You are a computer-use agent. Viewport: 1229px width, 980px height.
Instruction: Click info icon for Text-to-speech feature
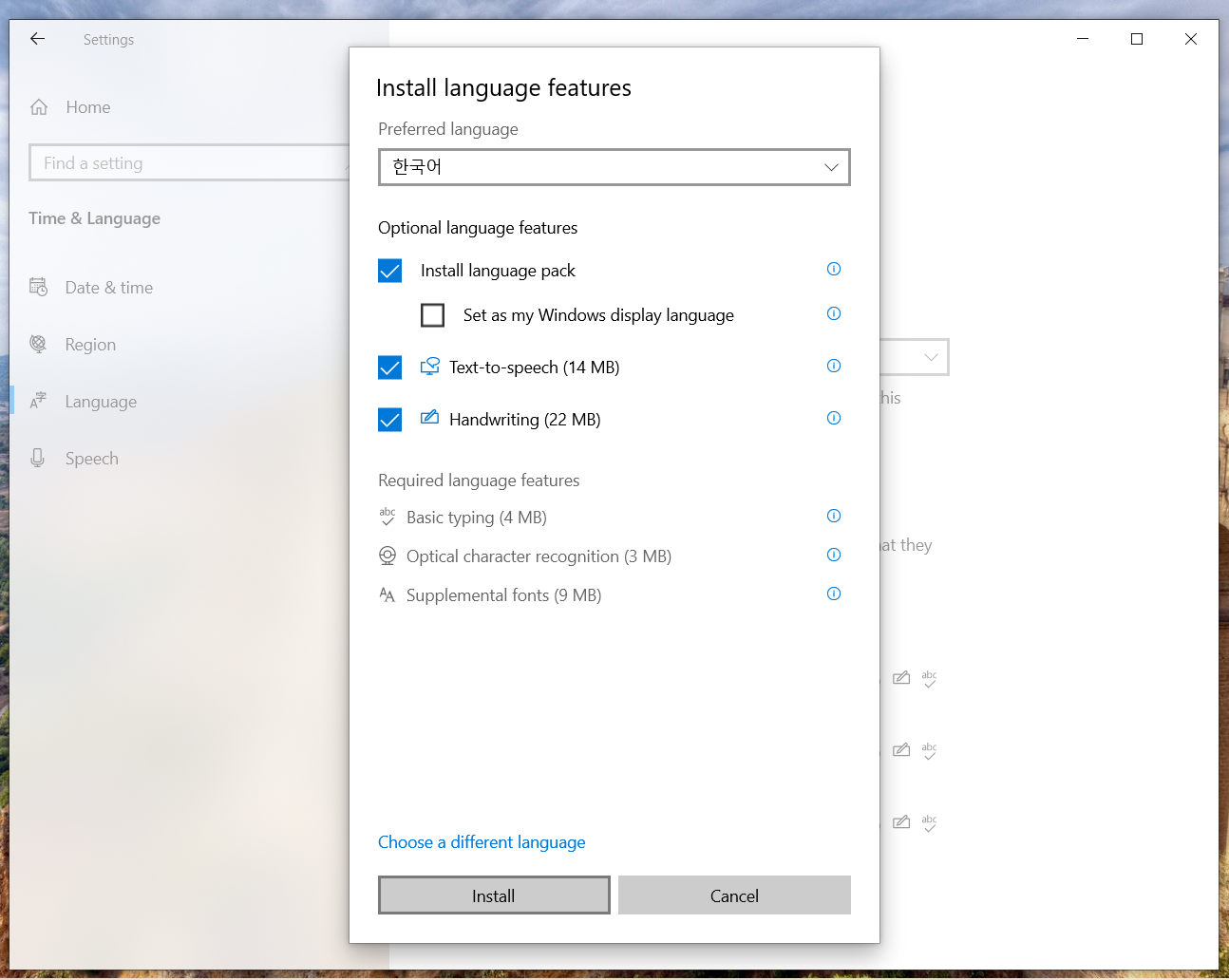click(834, 366)
